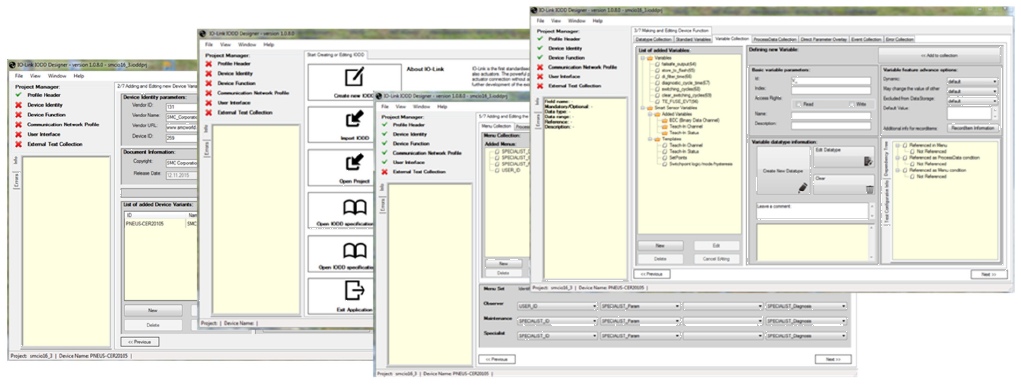This screenshot has height=388, width=1021.
Task: Click the Create new IODD pencil icon
Action: tap(354, 77)
